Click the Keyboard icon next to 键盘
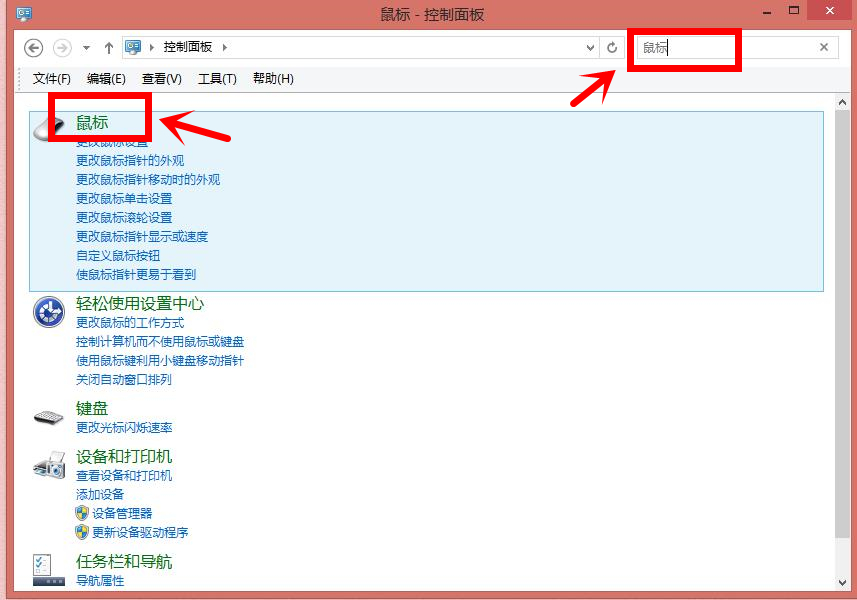Viewport: 857px width, 600px height. pos(48,416)
